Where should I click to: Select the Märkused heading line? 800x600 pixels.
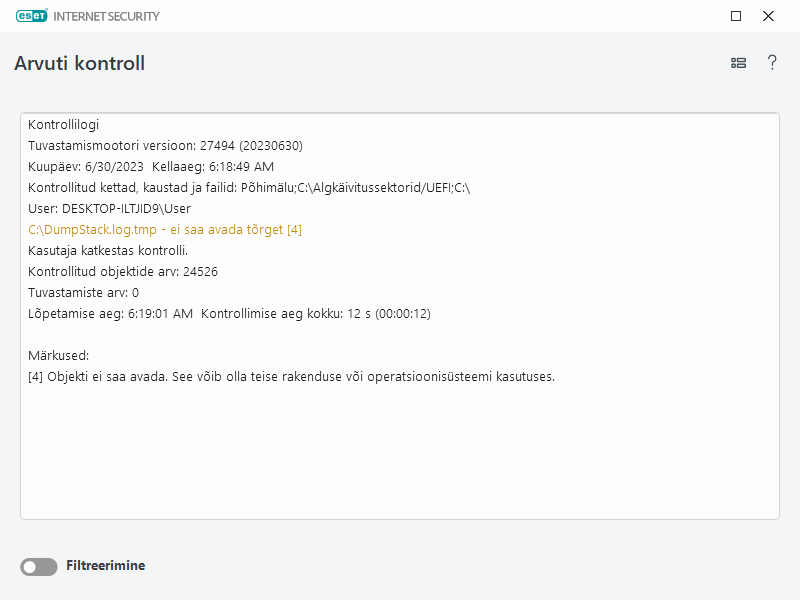coord(59,355)
